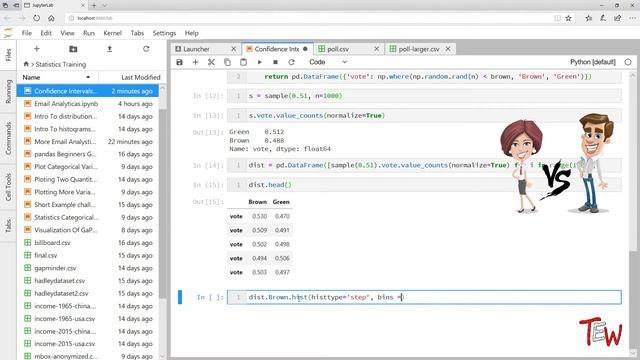Click the s.vote.value_counts code cell
The image size is (640, 360).
(x=424, y=116)
